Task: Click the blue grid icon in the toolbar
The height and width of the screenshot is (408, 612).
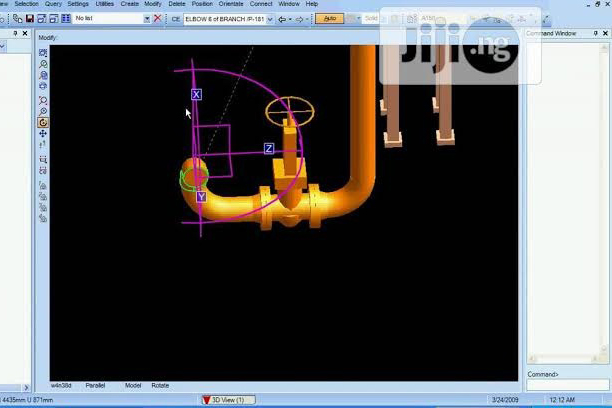Action: (x=66, y=18)
